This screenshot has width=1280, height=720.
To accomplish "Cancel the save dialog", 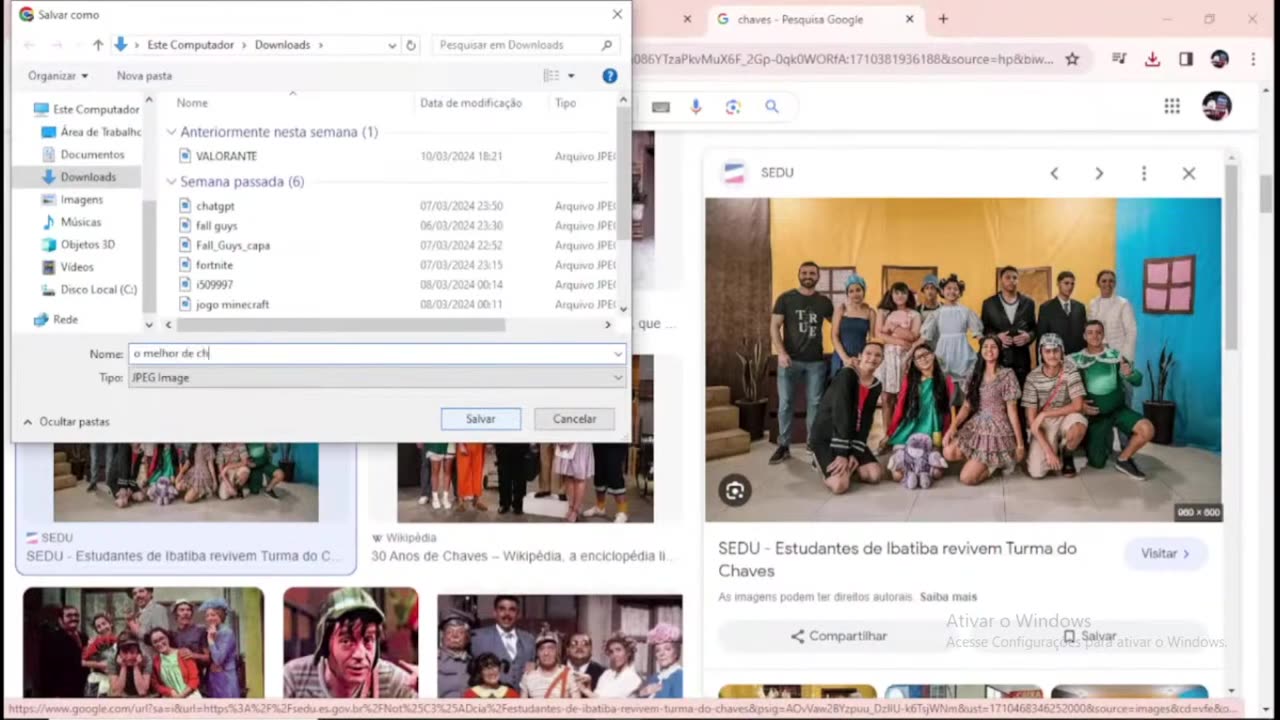I will click(x=574, y=419).
